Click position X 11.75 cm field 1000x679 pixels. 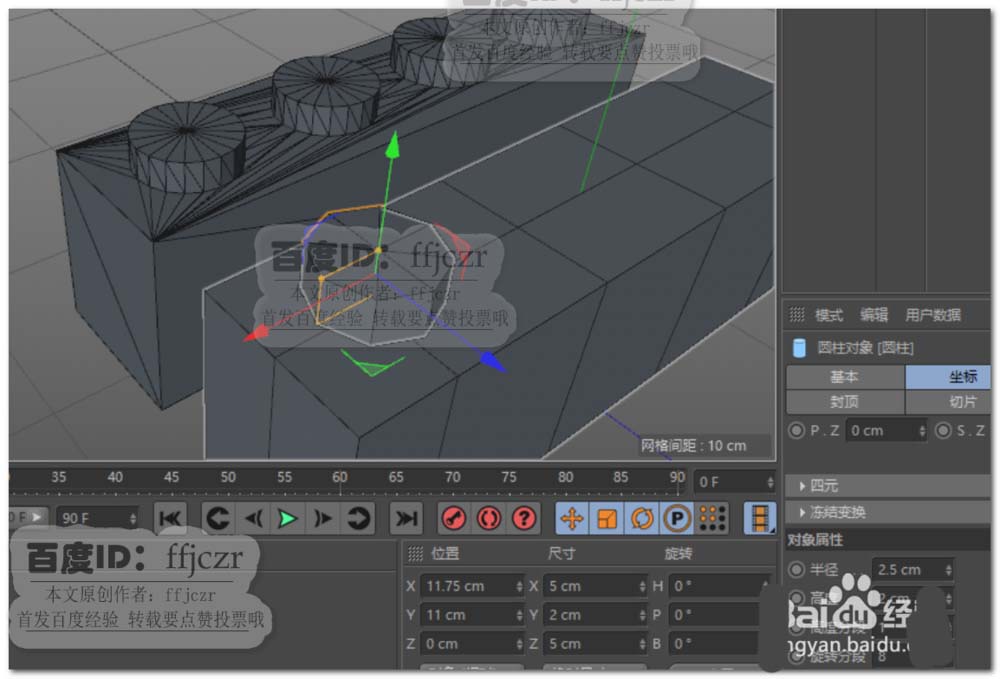click(472, 586)
